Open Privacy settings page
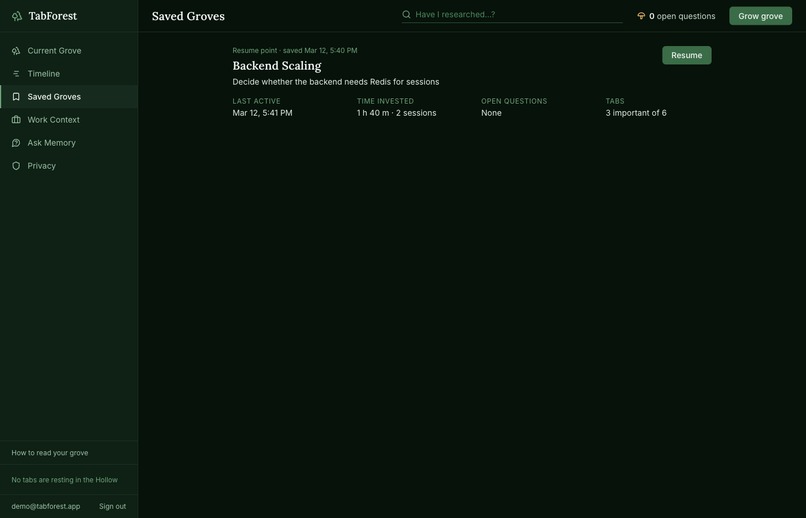806x518 pixels. pos(69,166)
